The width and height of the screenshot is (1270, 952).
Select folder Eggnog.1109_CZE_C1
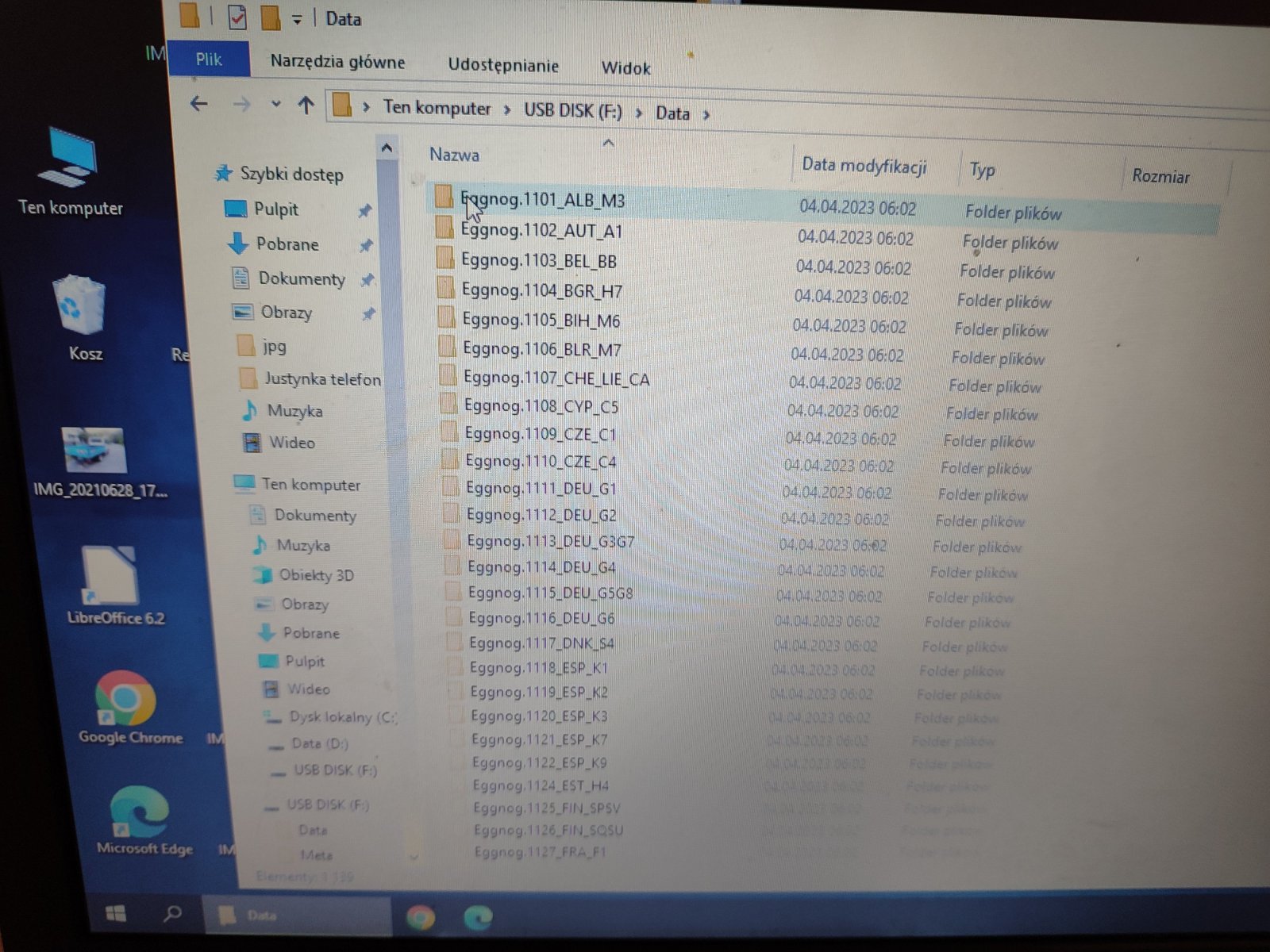(541, 434)
